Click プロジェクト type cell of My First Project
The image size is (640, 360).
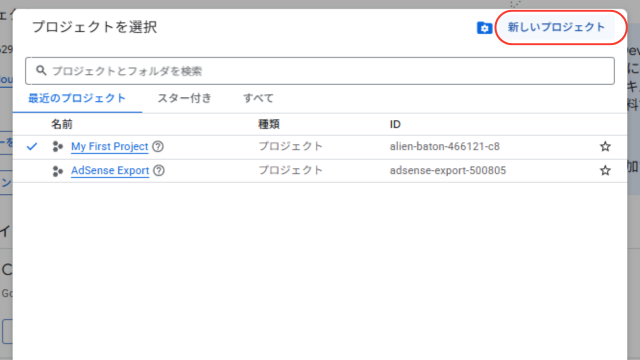(x=291, y=147)
